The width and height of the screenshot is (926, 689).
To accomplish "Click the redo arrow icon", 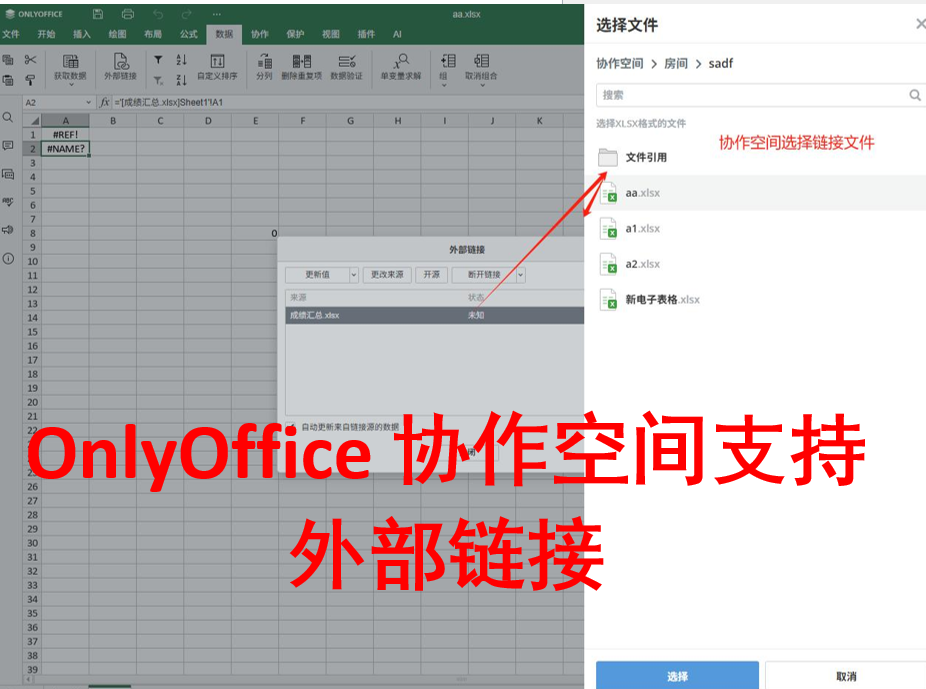I will coord(187,14).
